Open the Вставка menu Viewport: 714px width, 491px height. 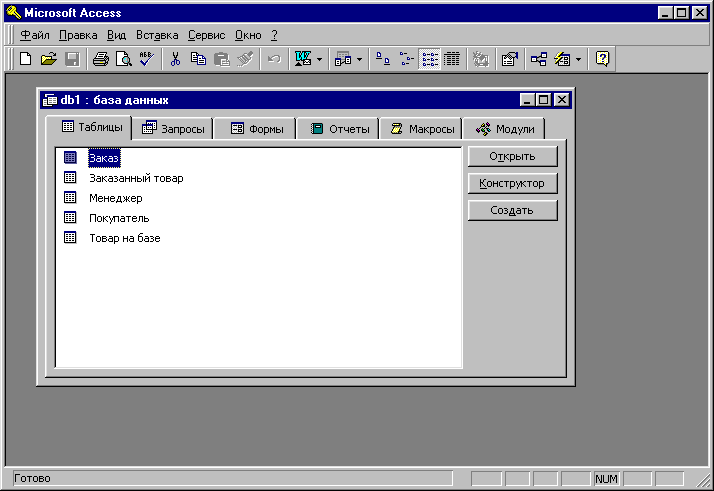157,35
